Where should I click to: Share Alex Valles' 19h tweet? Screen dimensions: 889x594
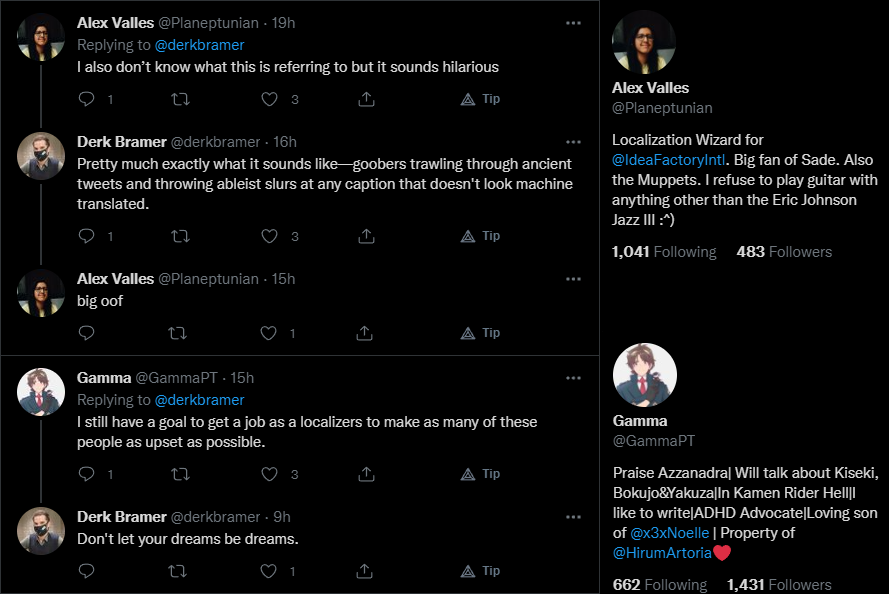point(366,99)
